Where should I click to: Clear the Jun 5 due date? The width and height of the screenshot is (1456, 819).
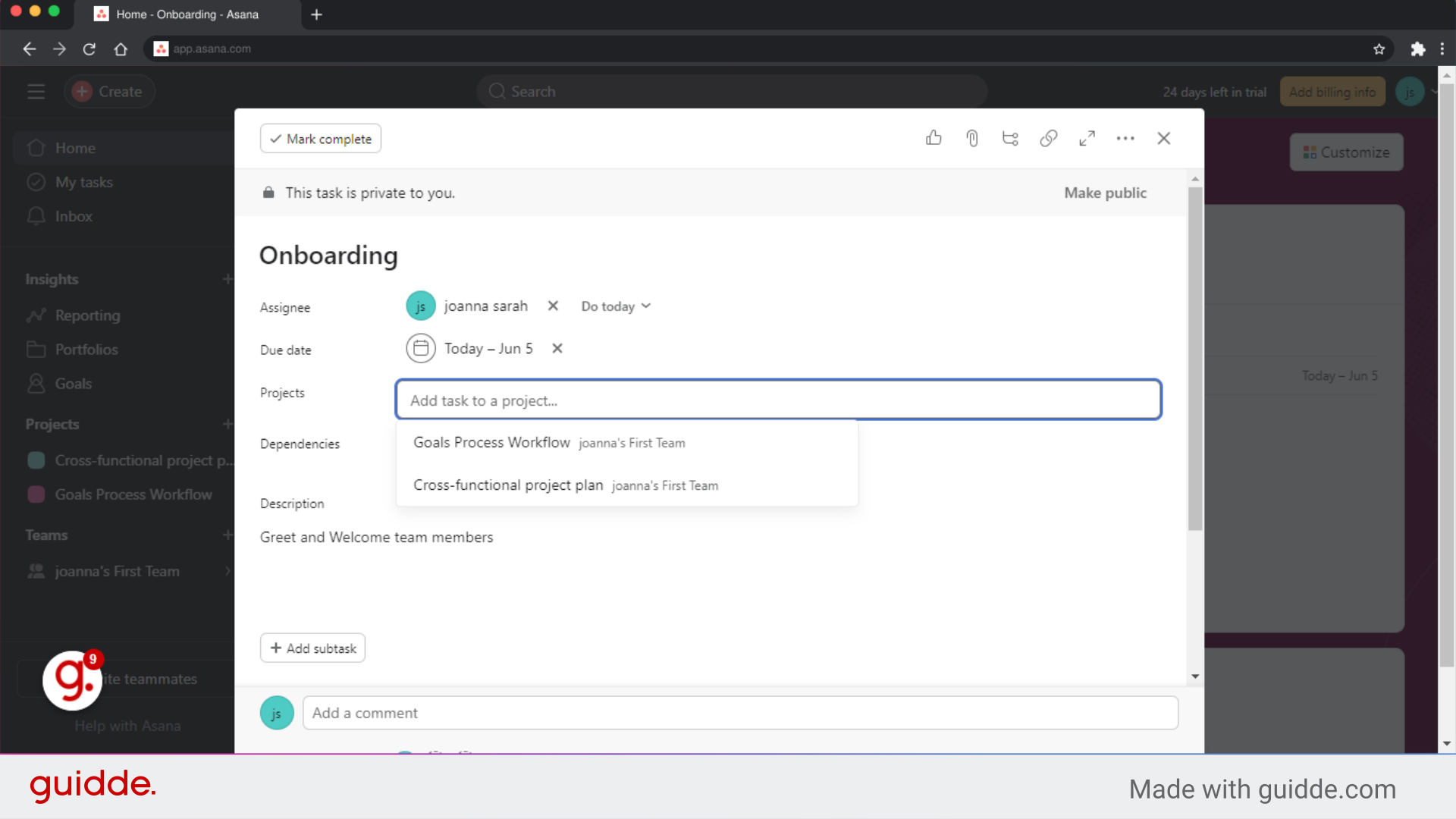[557, 348]
